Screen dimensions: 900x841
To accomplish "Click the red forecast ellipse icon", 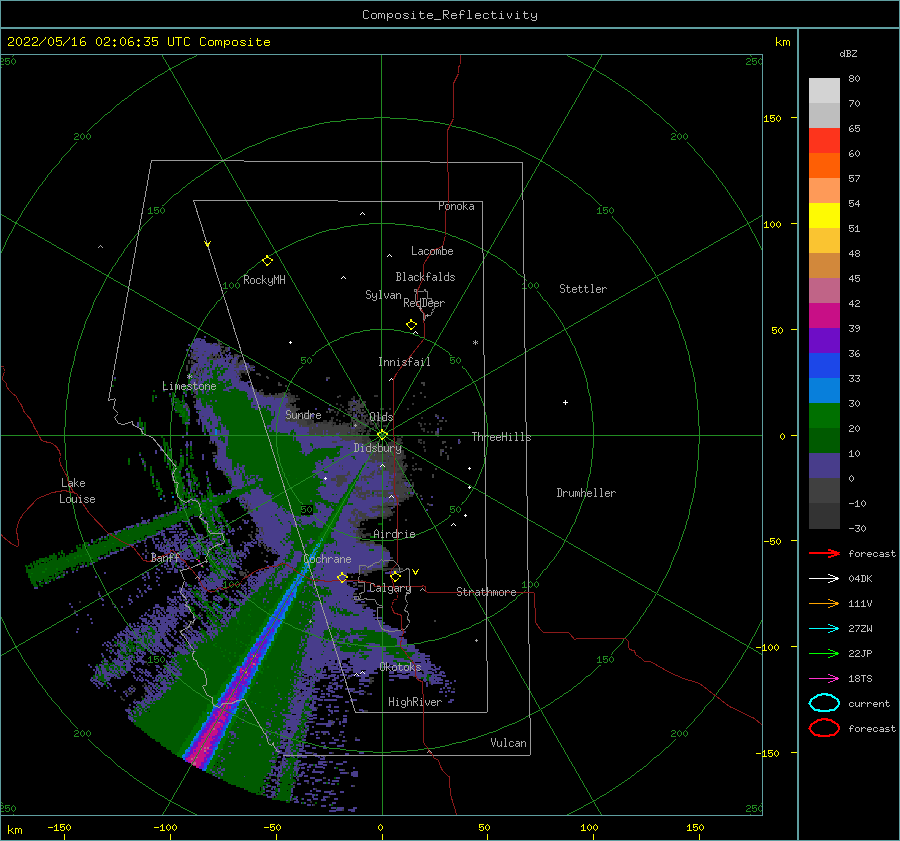I will pos(824,728).
